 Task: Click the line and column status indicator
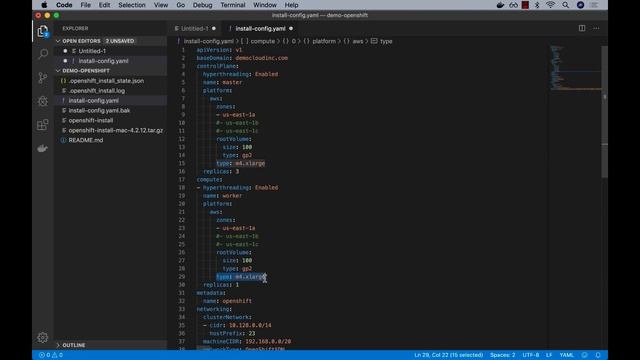tap(448, 355)
